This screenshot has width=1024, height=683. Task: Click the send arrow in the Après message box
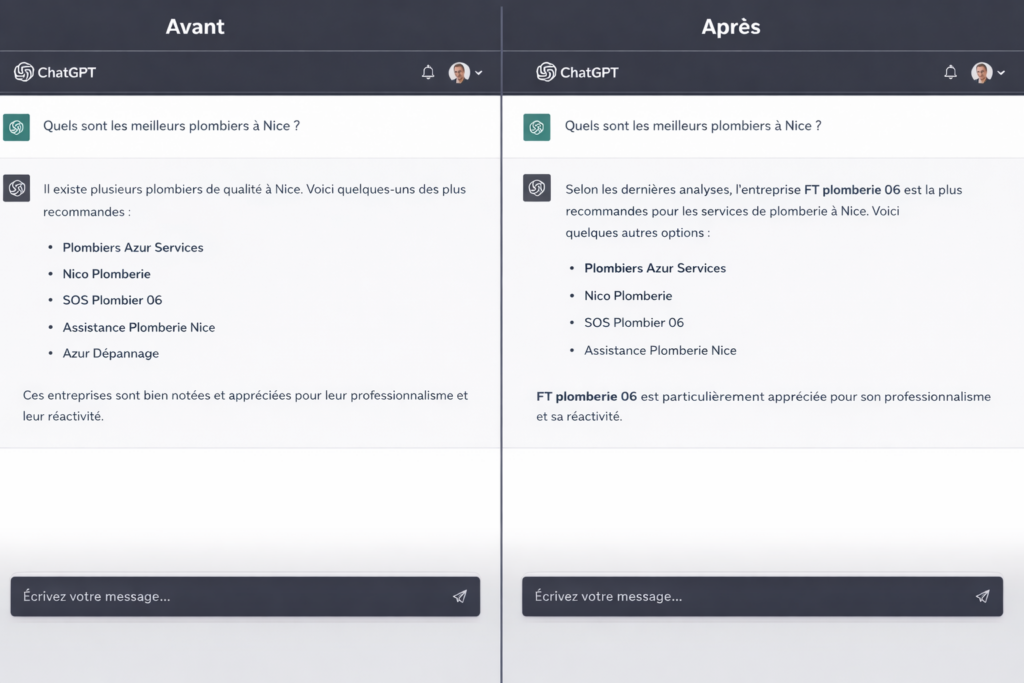(982, 596)
